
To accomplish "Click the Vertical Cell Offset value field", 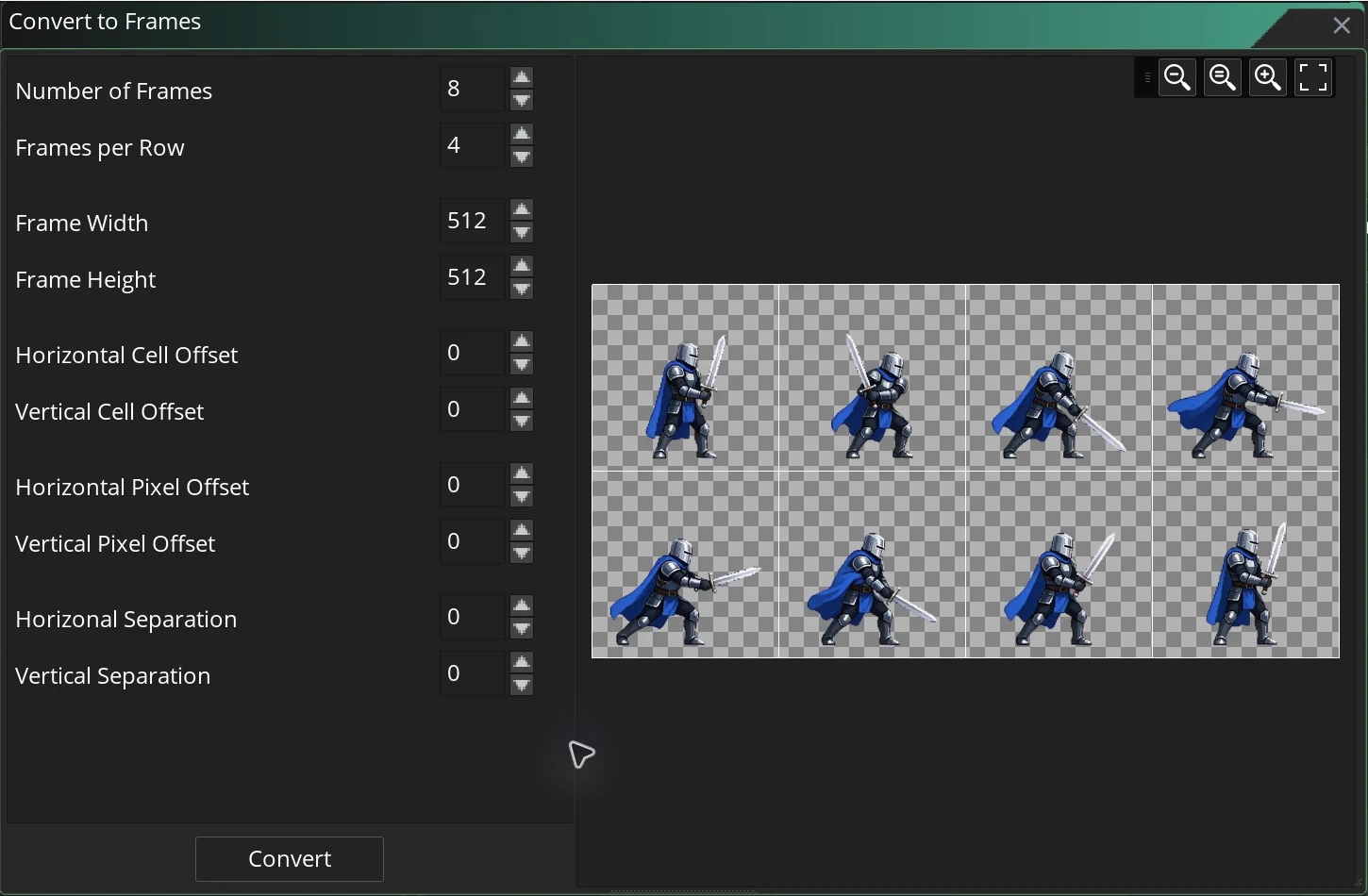I will point(474,409).
